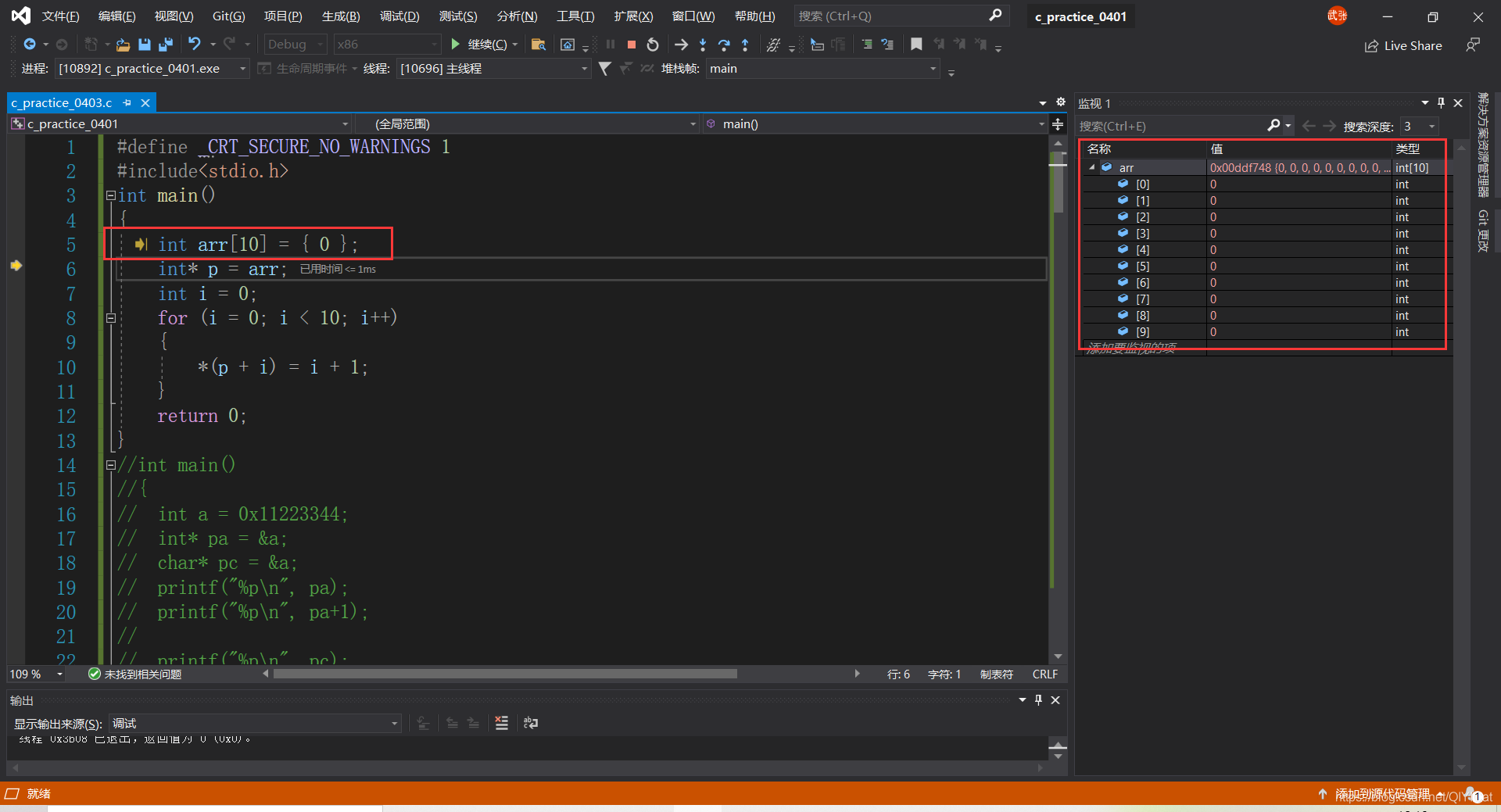1501x812 pixels.
Task: Open the 文件(F) File menu
Action: coord(60,16)
